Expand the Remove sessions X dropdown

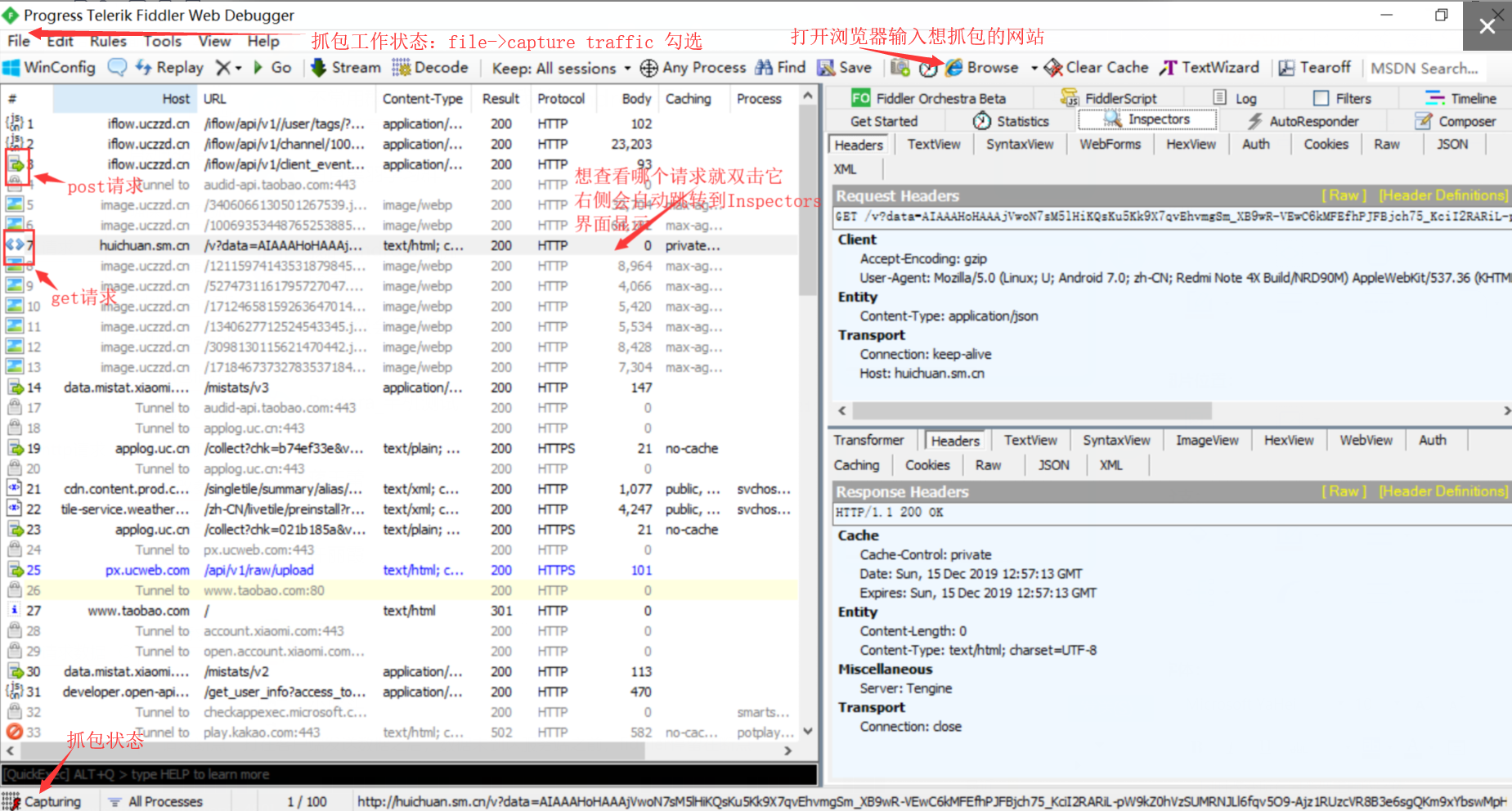[x=229, y=68]
